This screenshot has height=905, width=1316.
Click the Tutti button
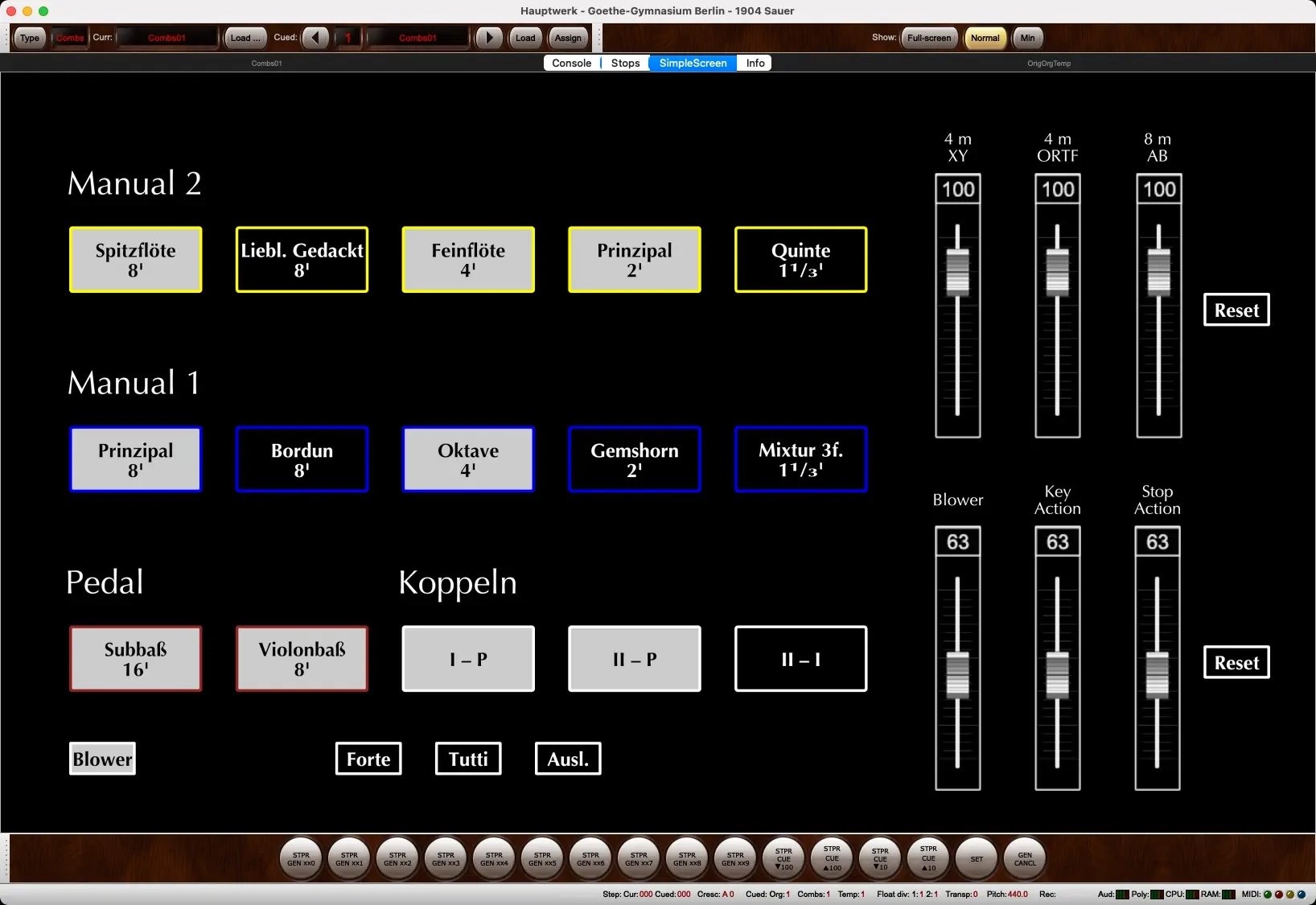(468, 759)
